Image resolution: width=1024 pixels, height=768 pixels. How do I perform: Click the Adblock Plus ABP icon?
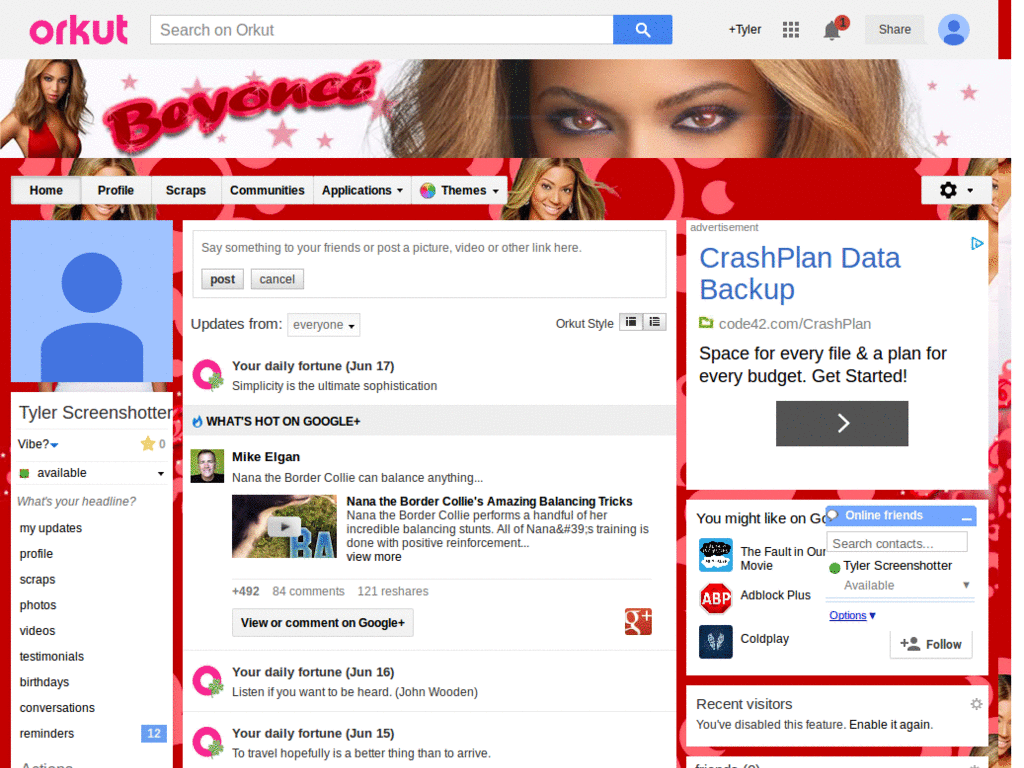coord(716,598)
